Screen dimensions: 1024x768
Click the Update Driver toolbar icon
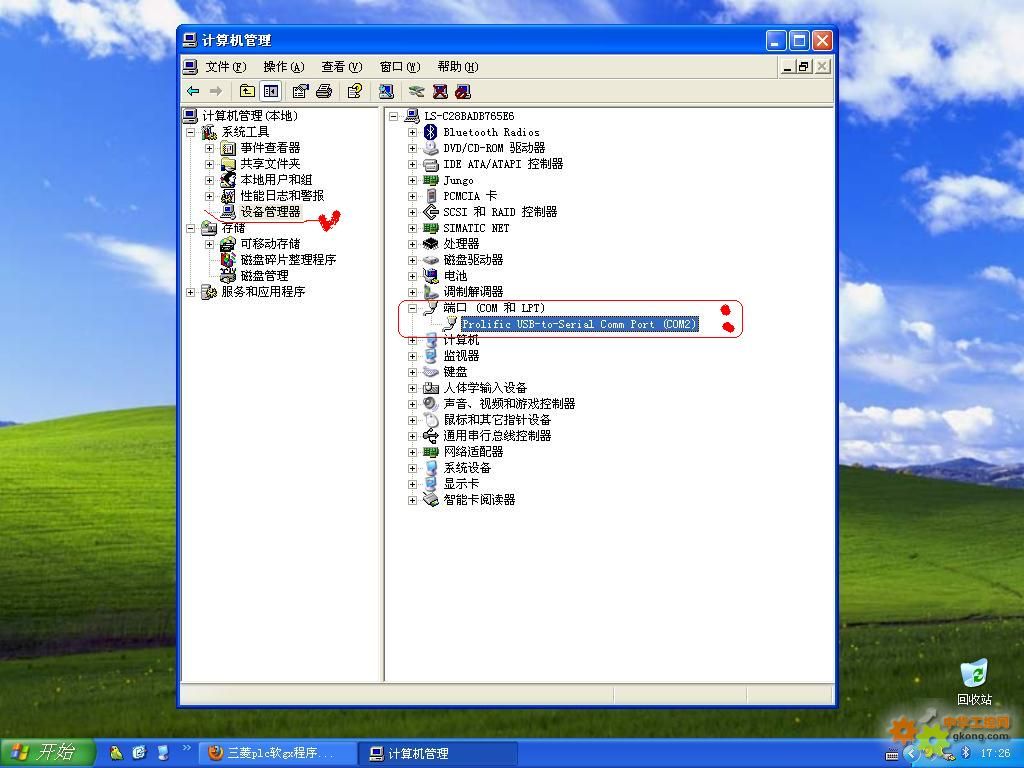(416, 91)
